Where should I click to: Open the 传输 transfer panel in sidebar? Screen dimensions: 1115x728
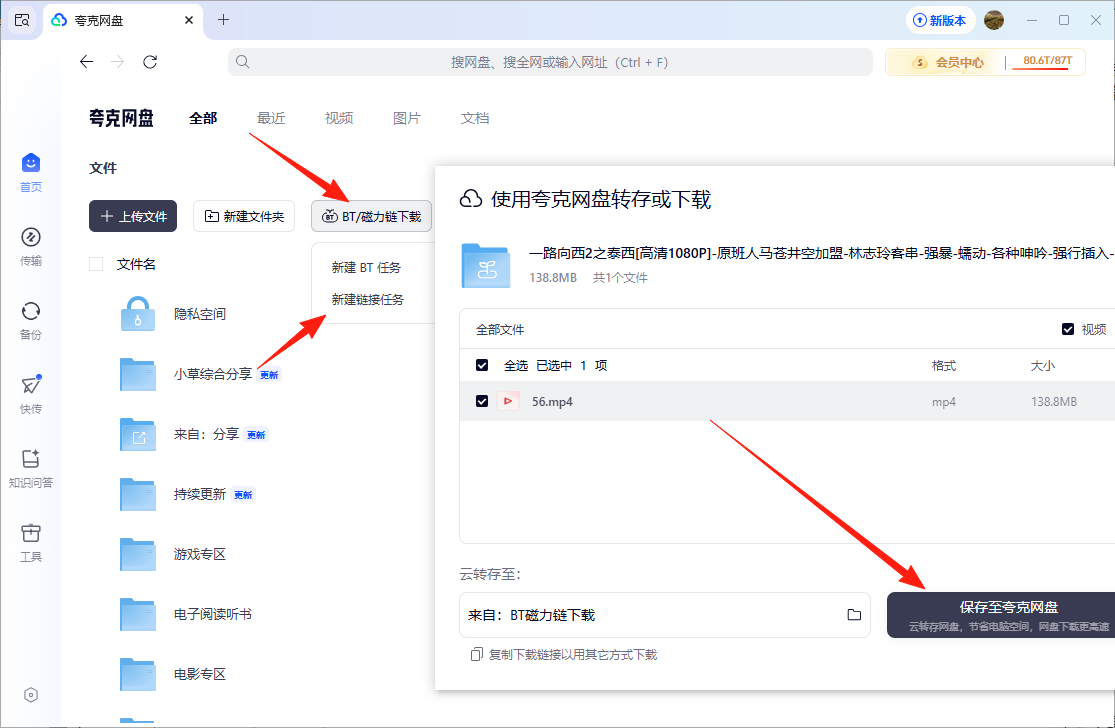click(x=30, y=245)
